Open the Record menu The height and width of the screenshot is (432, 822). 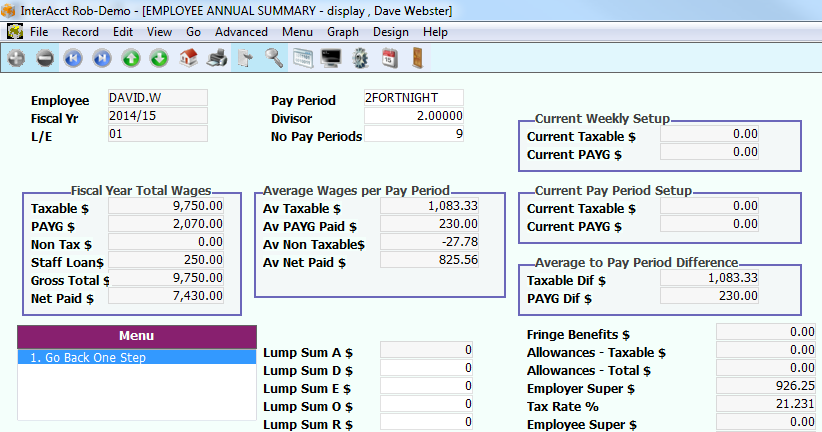[x=80, y=32]
